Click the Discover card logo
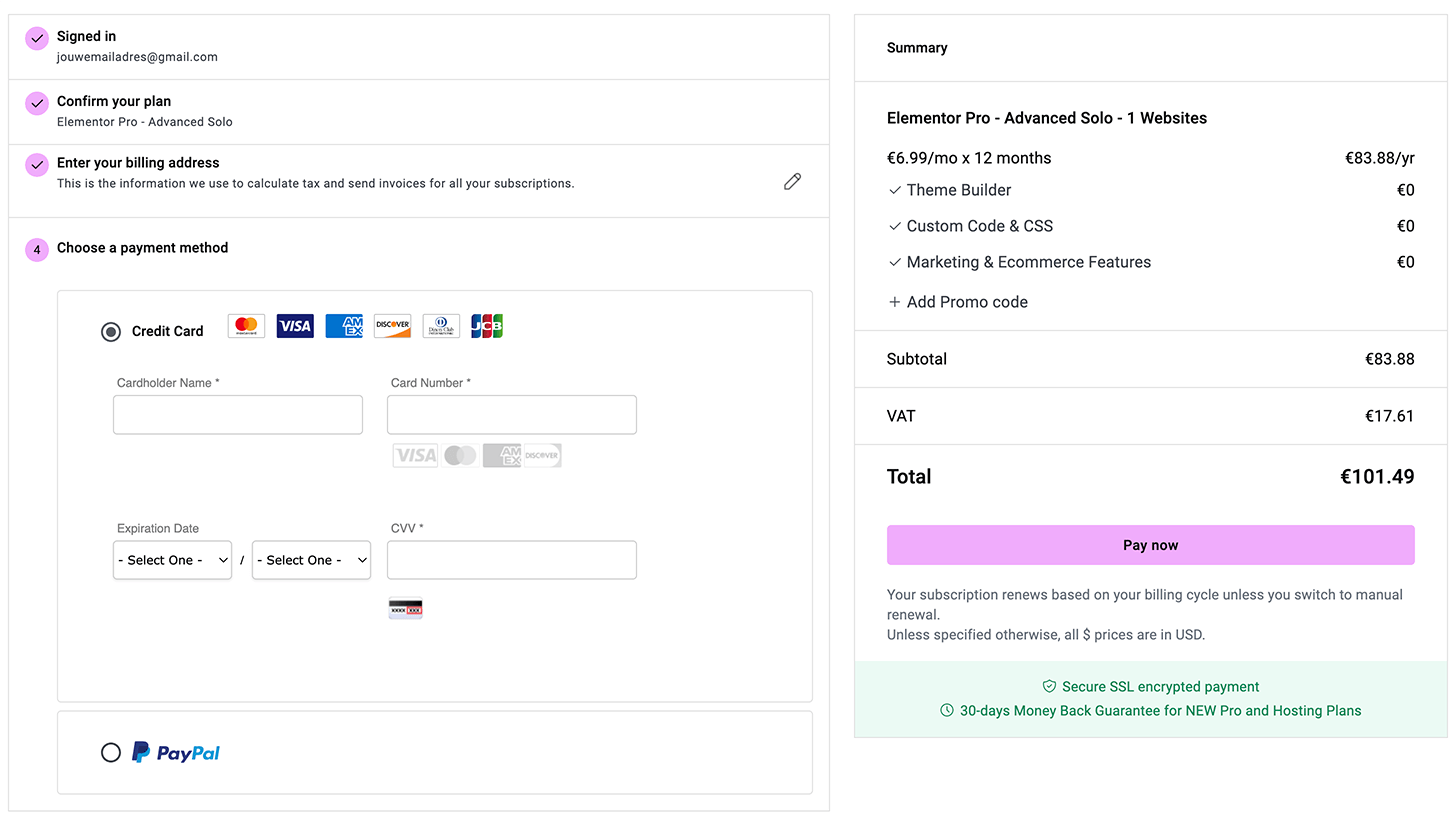The height and width of the screenshot is (814, 1456). (393, 326)
